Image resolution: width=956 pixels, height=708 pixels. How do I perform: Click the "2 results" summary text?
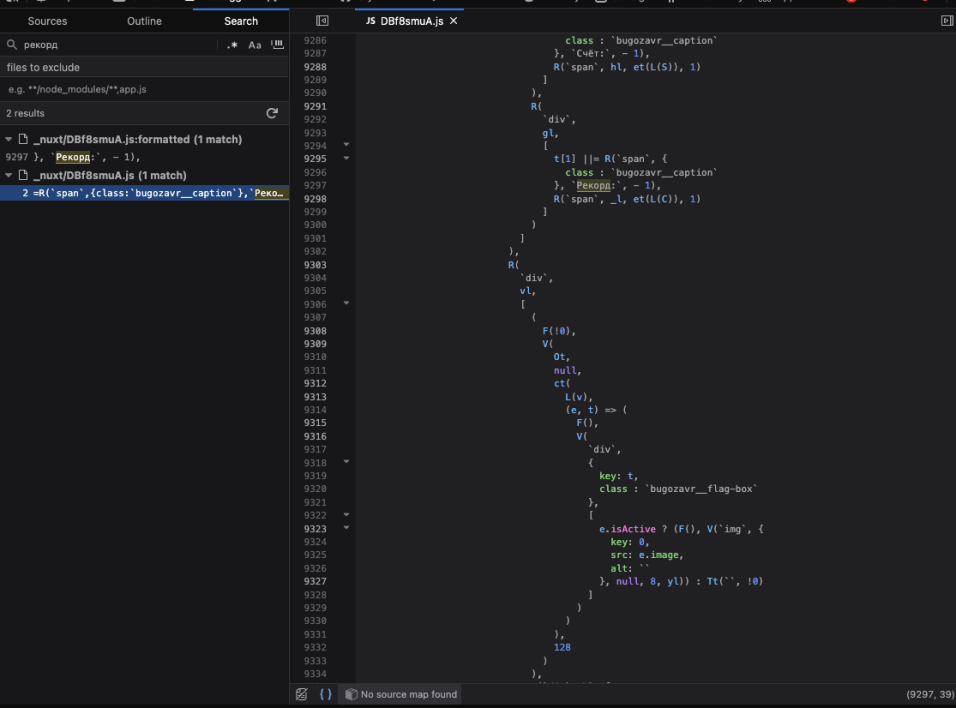pos(25,113)
